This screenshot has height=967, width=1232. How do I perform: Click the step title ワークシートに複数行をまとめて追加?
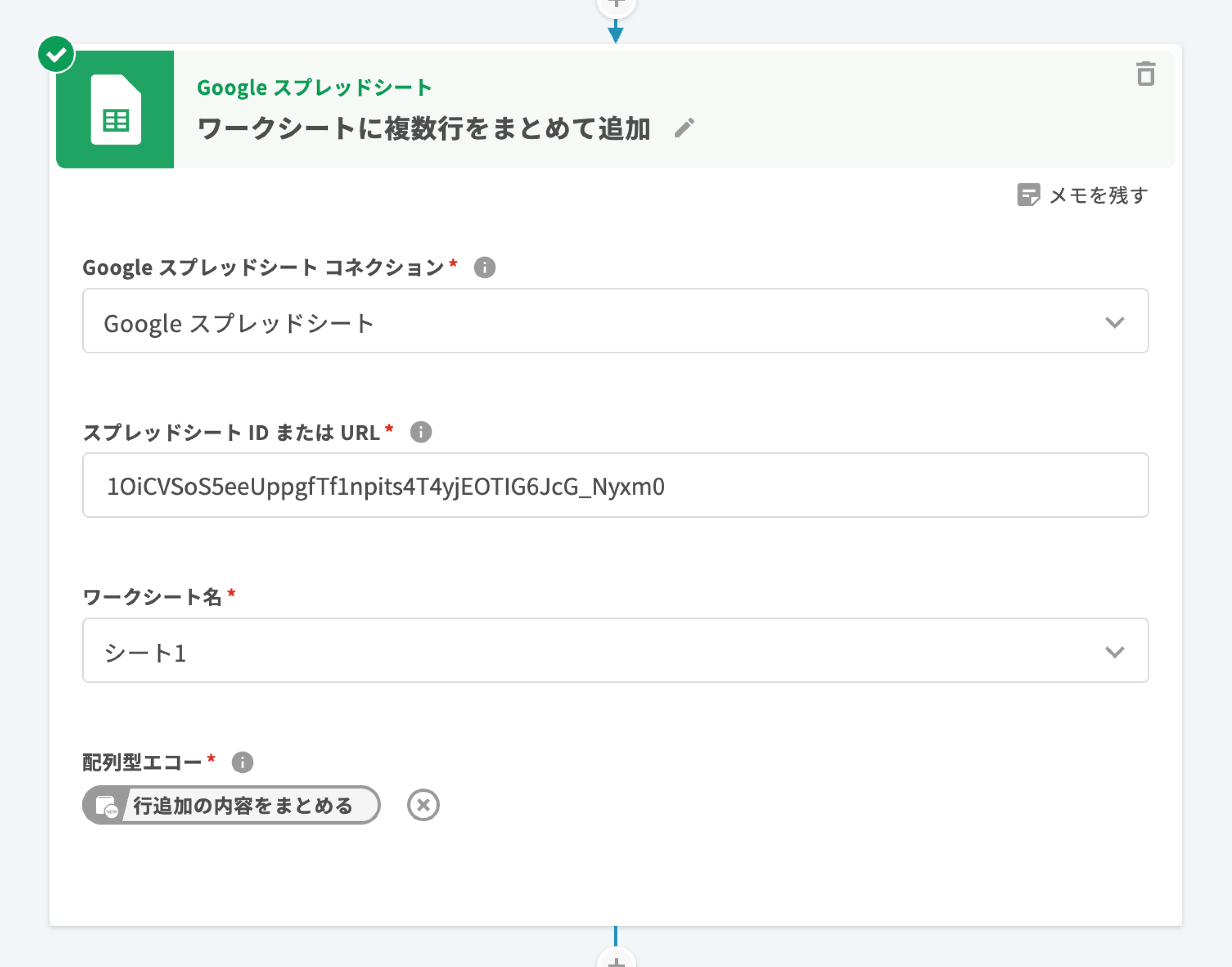pyautogui.click(x=423, y=128)
